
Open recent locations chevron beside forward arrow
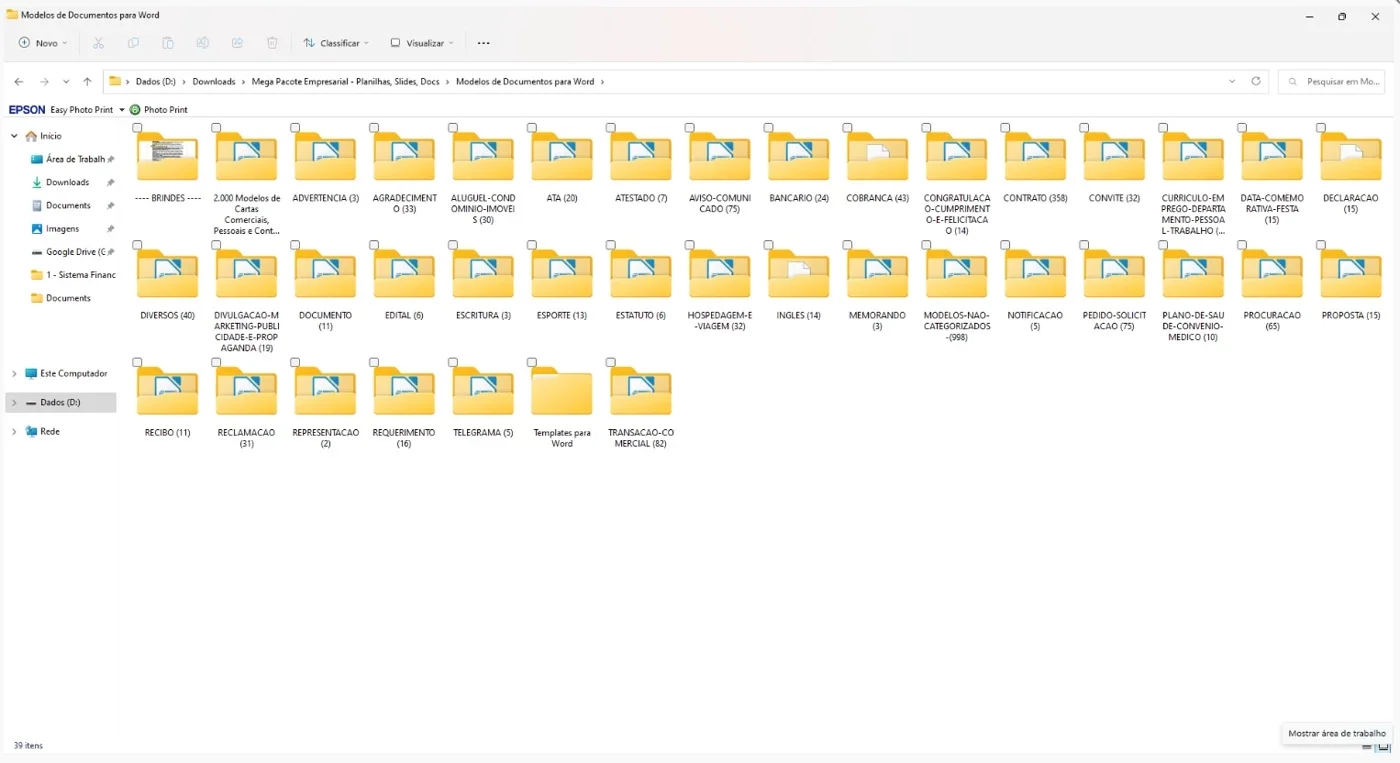coord(66,82)
